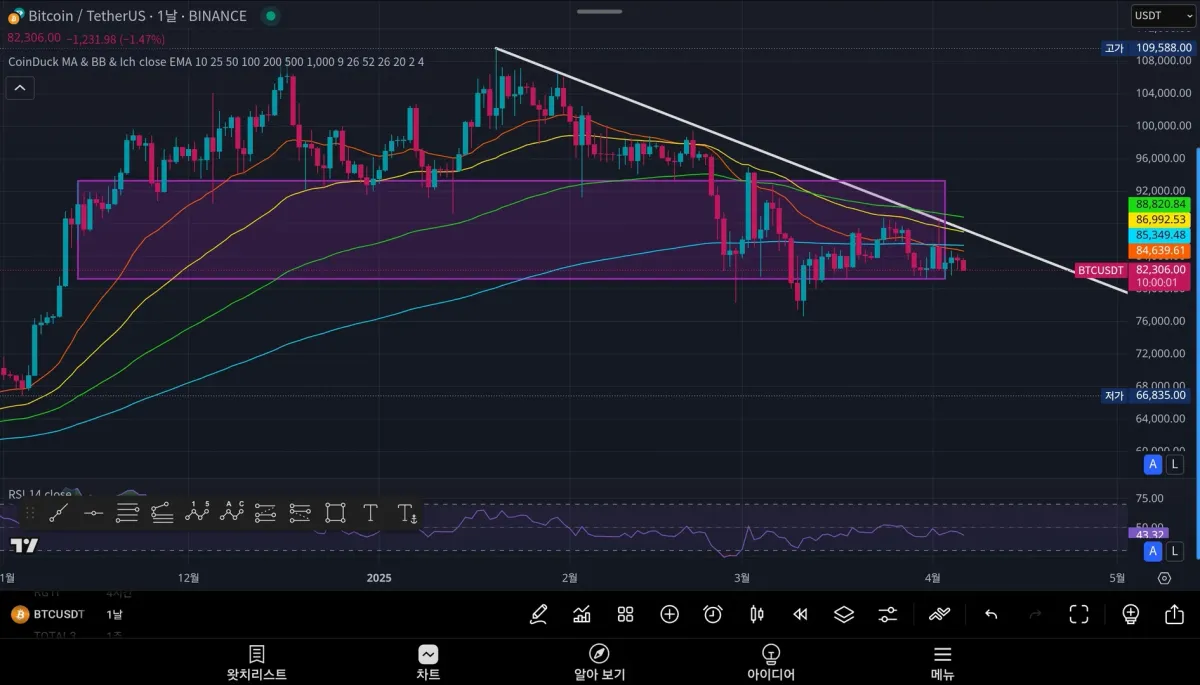
Task: Tap the 1날 interval next to BTCUSDT
Action: point(114,614)
